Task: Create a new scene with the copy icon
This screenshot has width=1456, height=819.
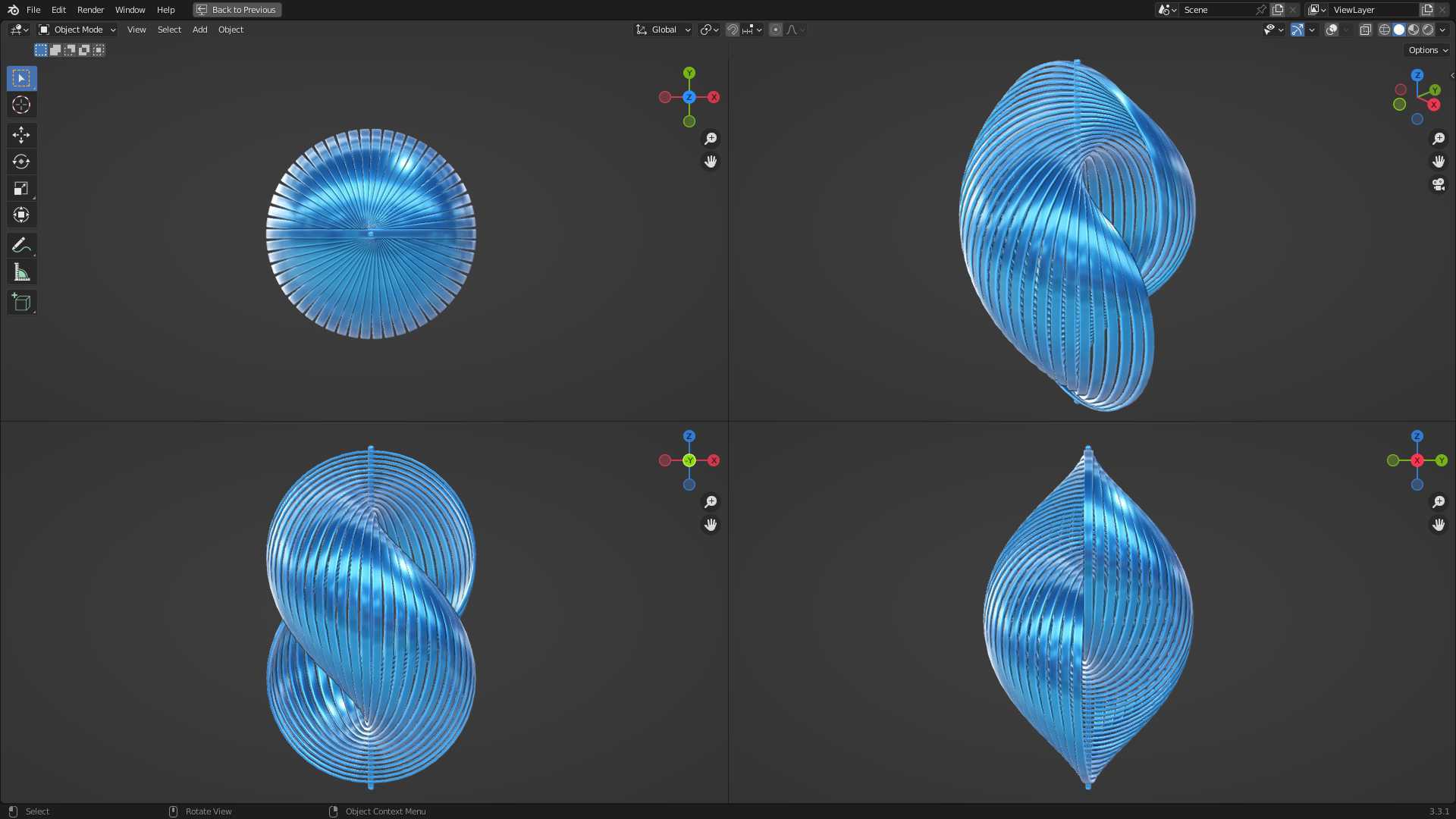Action: [x=1279, y=10]
